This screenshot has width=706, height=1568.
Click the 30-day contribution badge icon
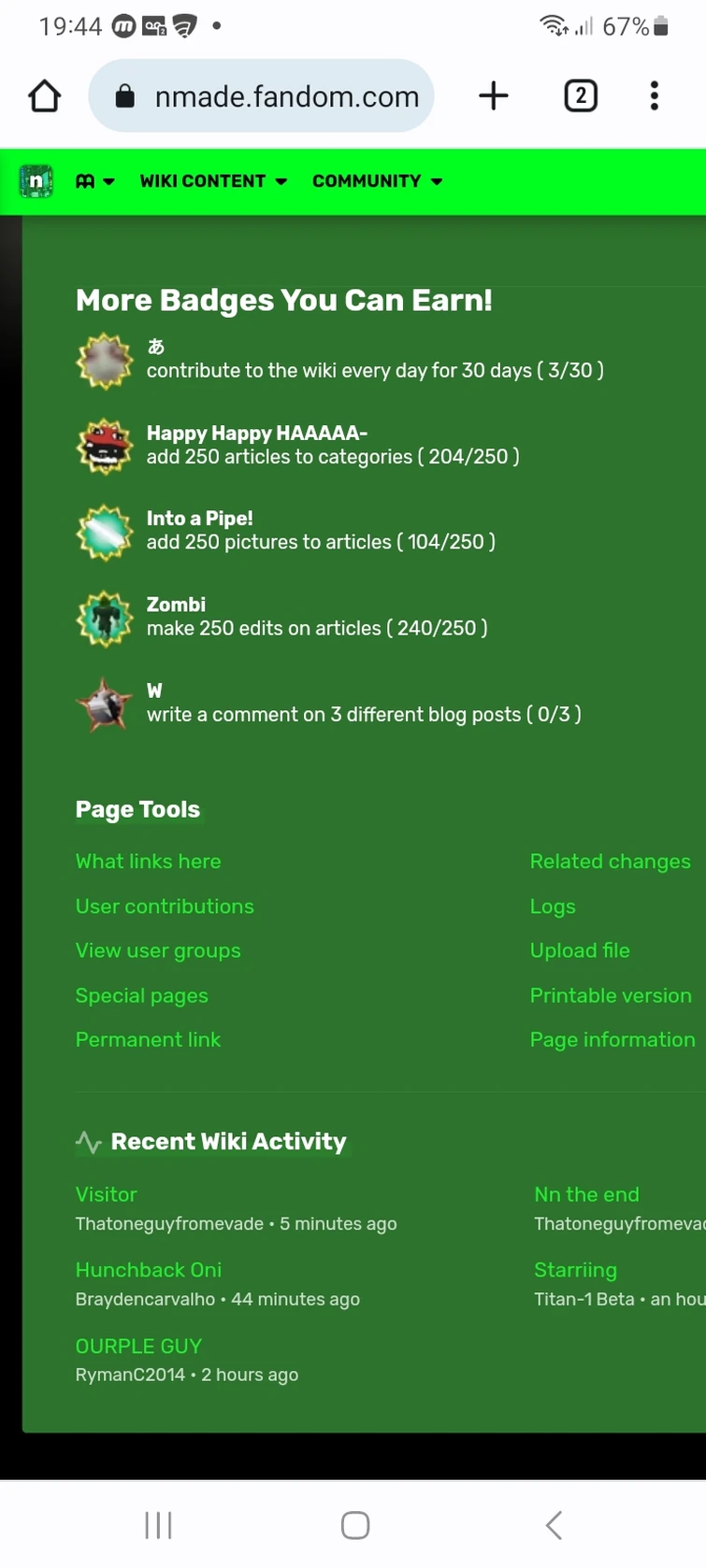[x=104, y=360]
